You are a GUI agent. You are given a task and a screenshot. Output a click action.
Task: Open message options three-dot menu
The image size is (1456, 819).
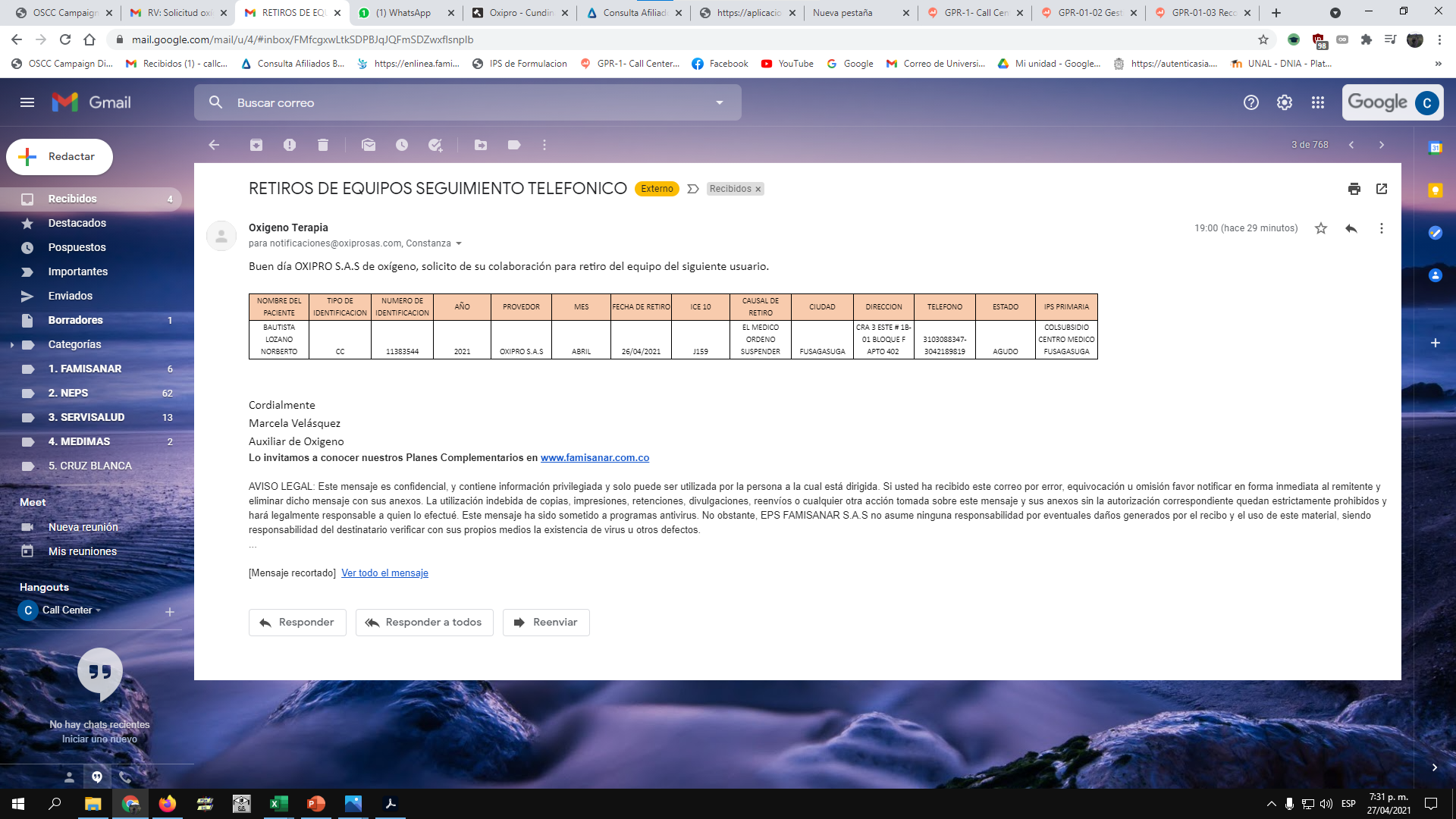1382,228
